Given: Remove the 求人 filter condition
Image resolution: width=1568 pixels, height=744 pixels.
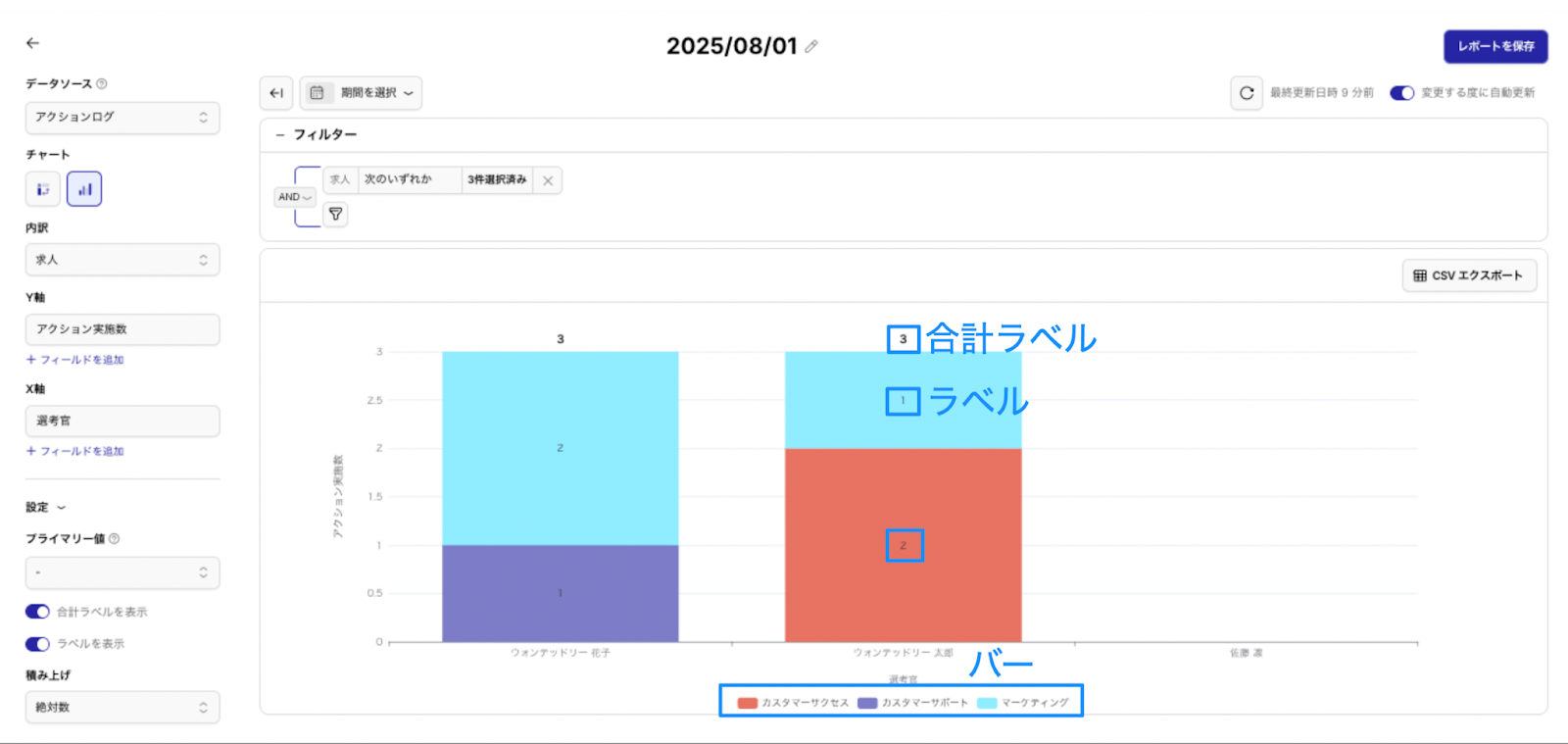Looking at the screenshot, I should pyautogui.click(x=548, y=180).
